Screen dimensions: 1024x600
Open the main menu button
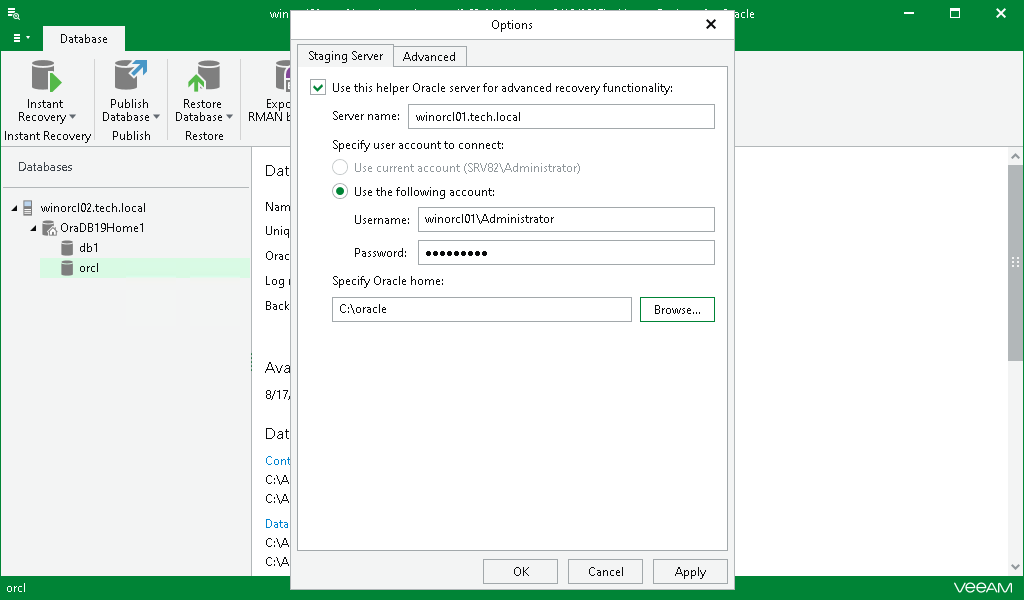tap(18, 36)
